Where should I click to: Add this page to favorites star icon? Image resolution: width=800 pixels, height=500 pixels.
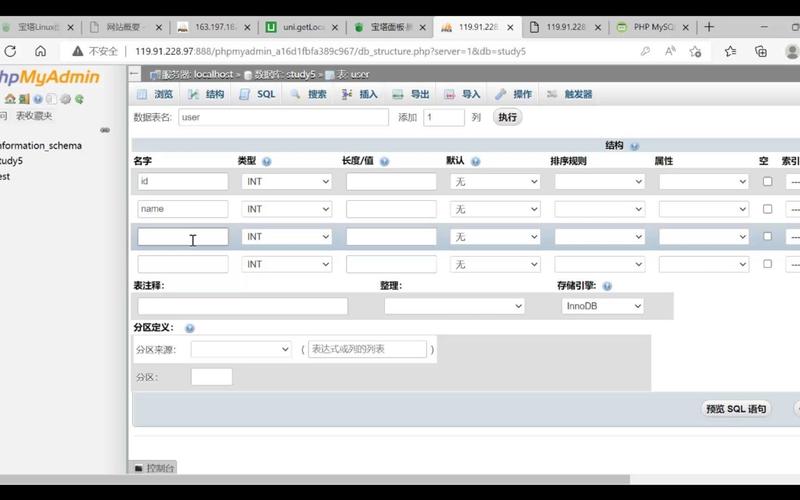point(695,51)
